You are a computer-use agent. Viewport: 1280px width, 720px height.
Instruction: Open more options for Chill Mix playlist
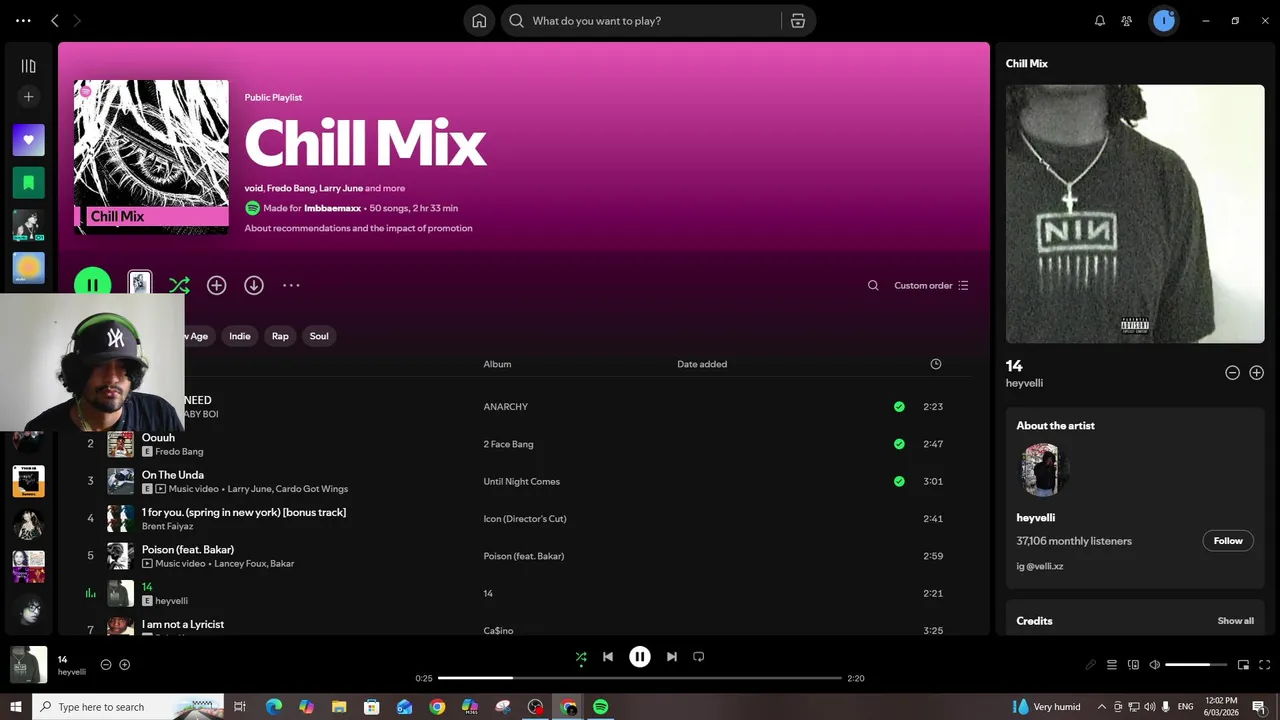[291, 285]
